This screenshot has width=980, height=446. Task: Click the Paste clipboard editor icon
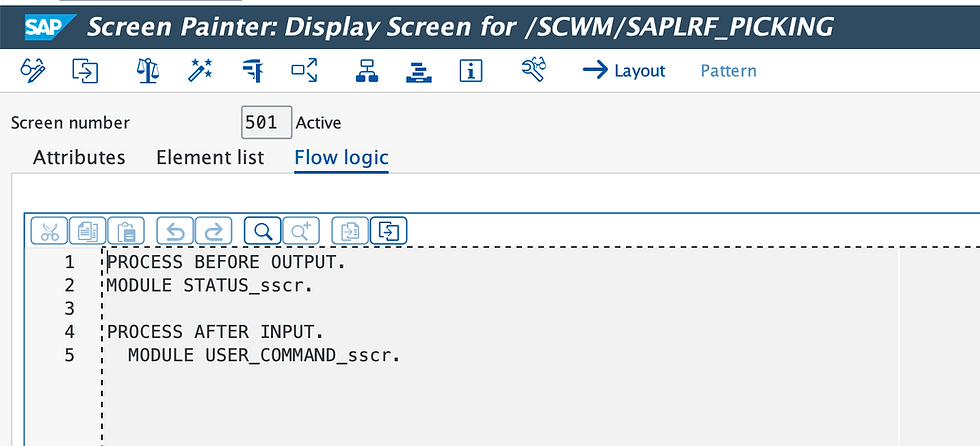126,231
